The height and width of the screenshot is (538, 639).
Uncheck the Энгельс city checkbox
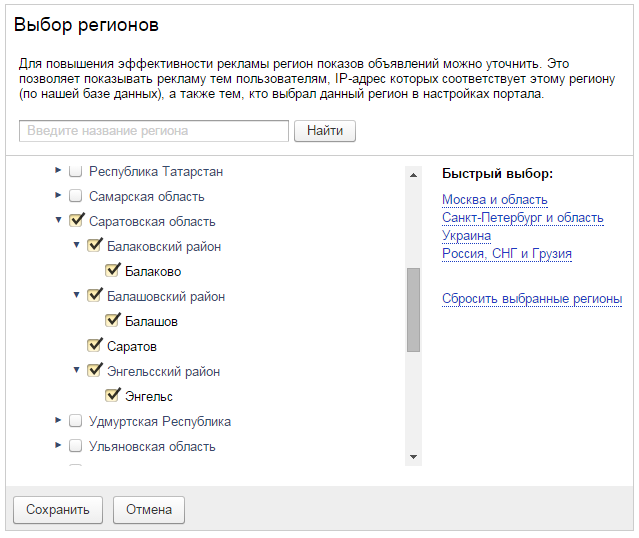click(112, 396)
